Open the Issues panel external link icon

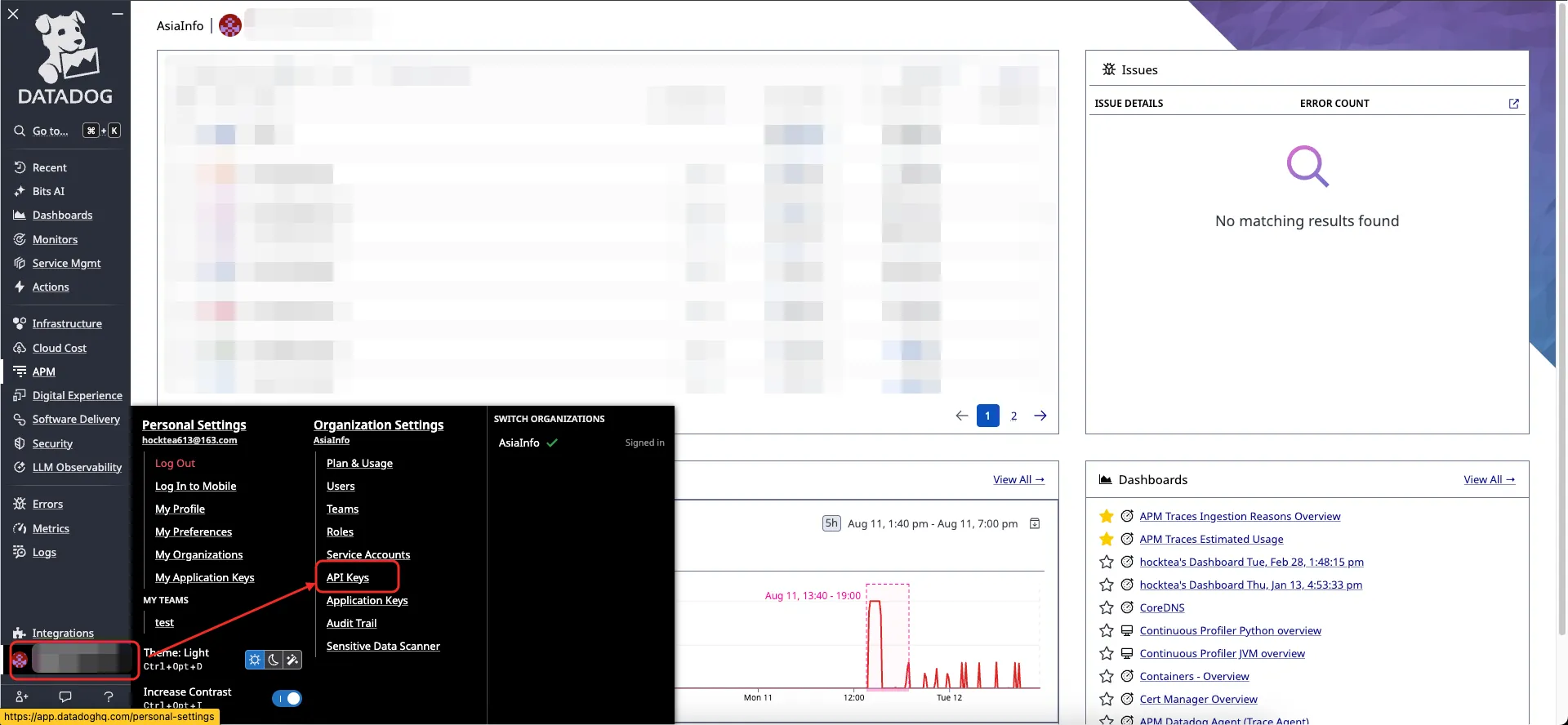coord(1513,104)
